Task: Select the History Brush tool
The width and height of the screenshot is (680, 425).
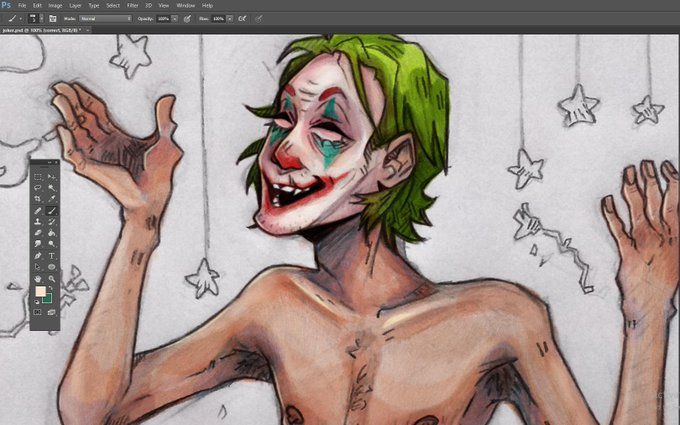Action: tap(52, 222)
